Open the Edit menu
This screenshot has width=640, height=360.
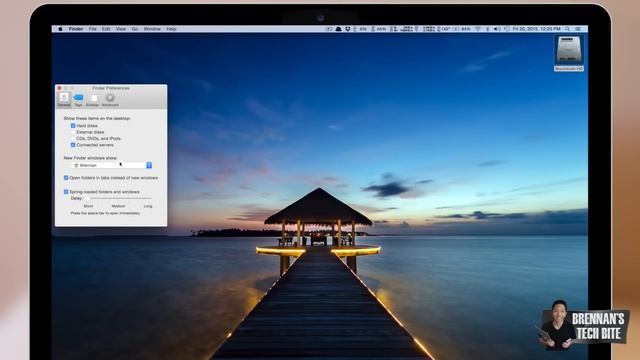pos(106,29)
